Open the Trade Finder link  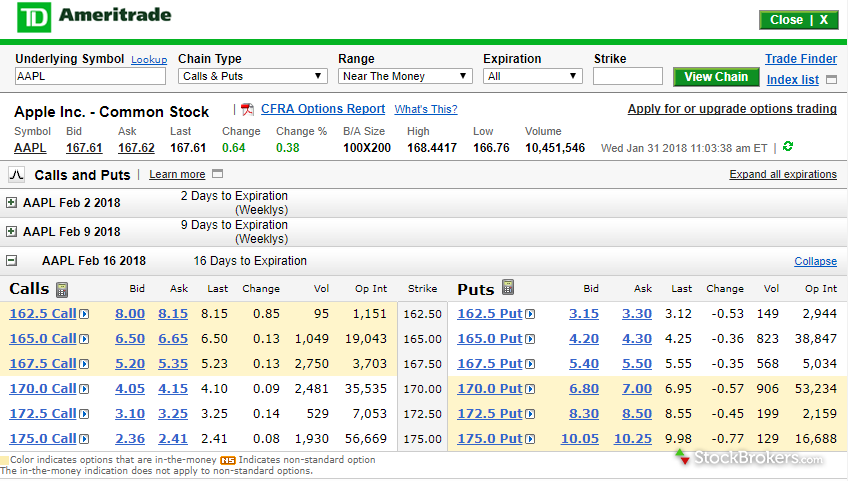pyautogui.click(x=801, y=59)
